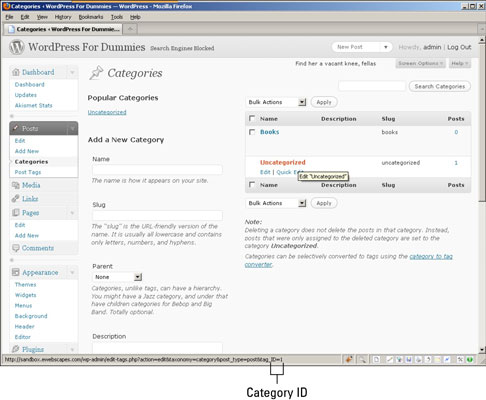Image resolution: width=486 pixels, height=400 pixels.
Task: Click the top Apply button
Action: (x=324, y=102)
